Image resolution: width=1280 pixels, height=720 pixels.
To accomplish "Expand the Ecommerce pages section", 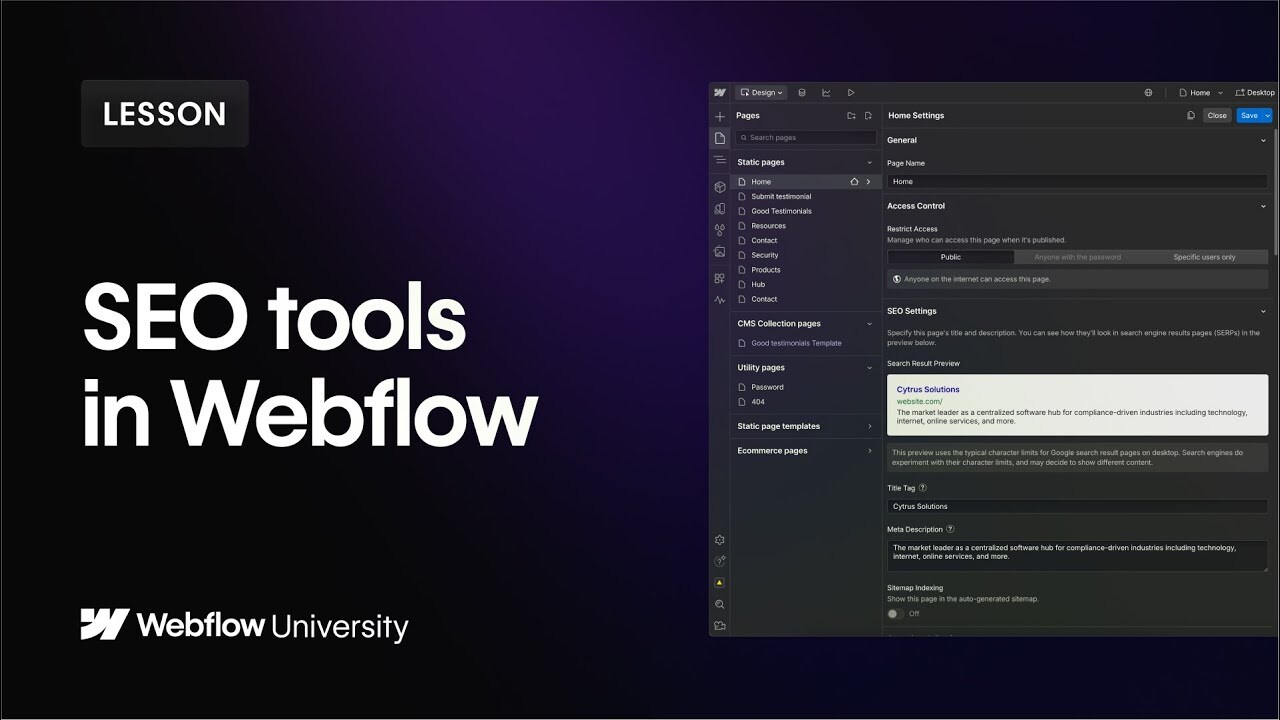I will pos(869,450).
